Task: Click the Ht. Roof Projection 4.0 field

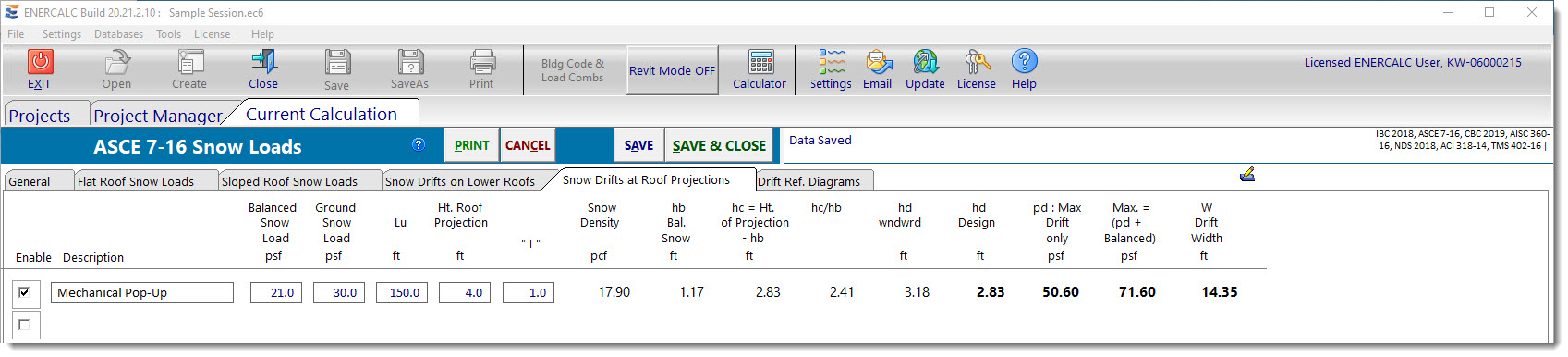Action: pyautogui.click(x=465, y=293)
